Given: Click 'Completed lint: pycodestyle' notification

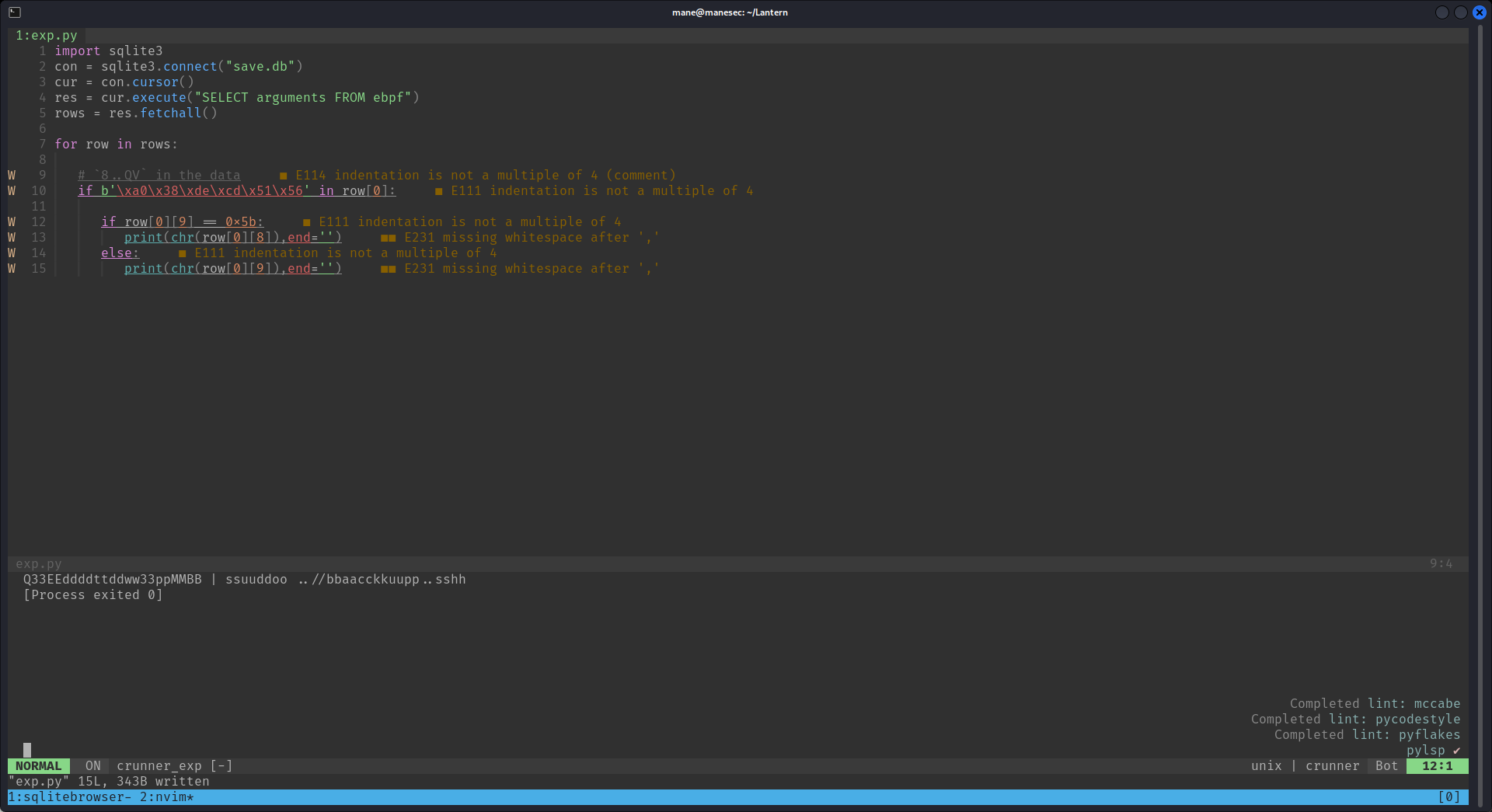Looking at the screenshot, I should pos(1356,720).
